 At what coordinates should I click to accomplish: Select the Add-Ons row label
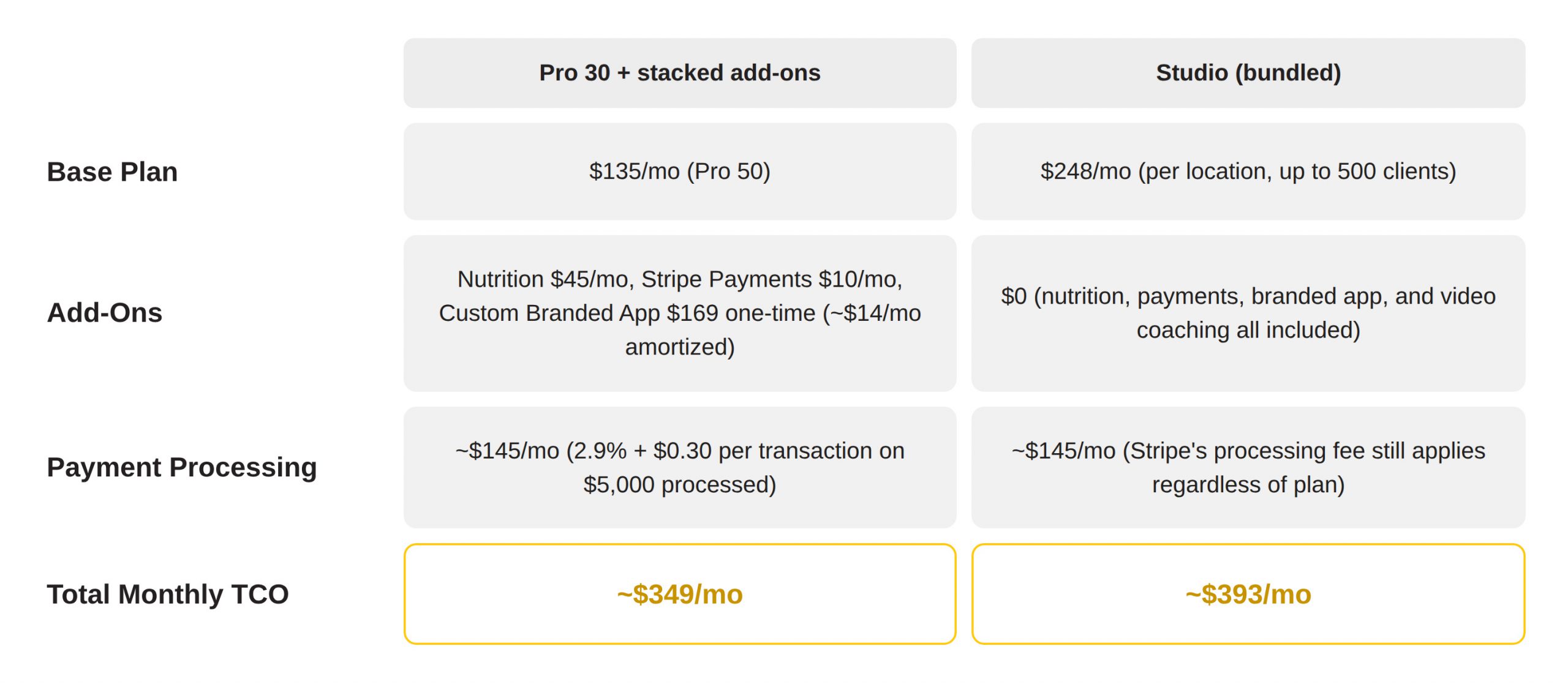[105, 313]
